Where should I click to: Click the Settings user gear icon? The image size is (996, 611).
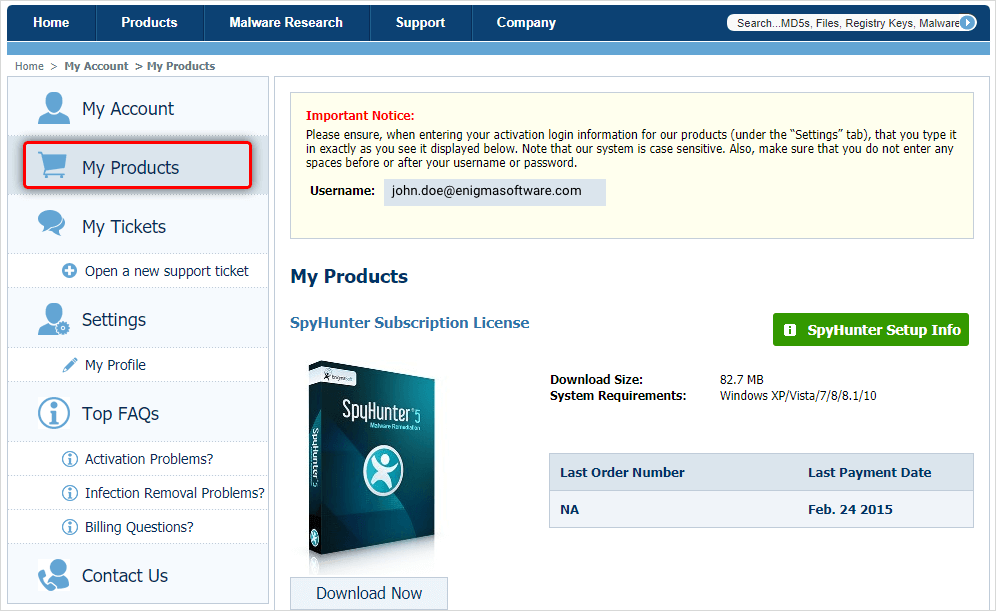[x=53, y=319]
